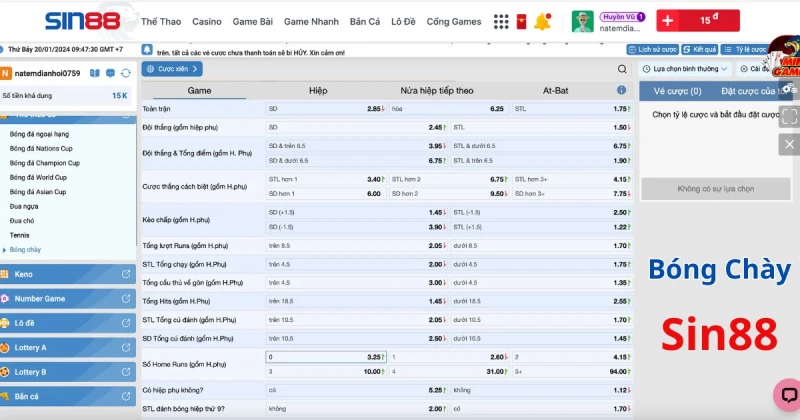This screenshot has width=800, height=420.
Task: Click the Lô đề sidebar open-in-new icon
Action: (126, 323)
